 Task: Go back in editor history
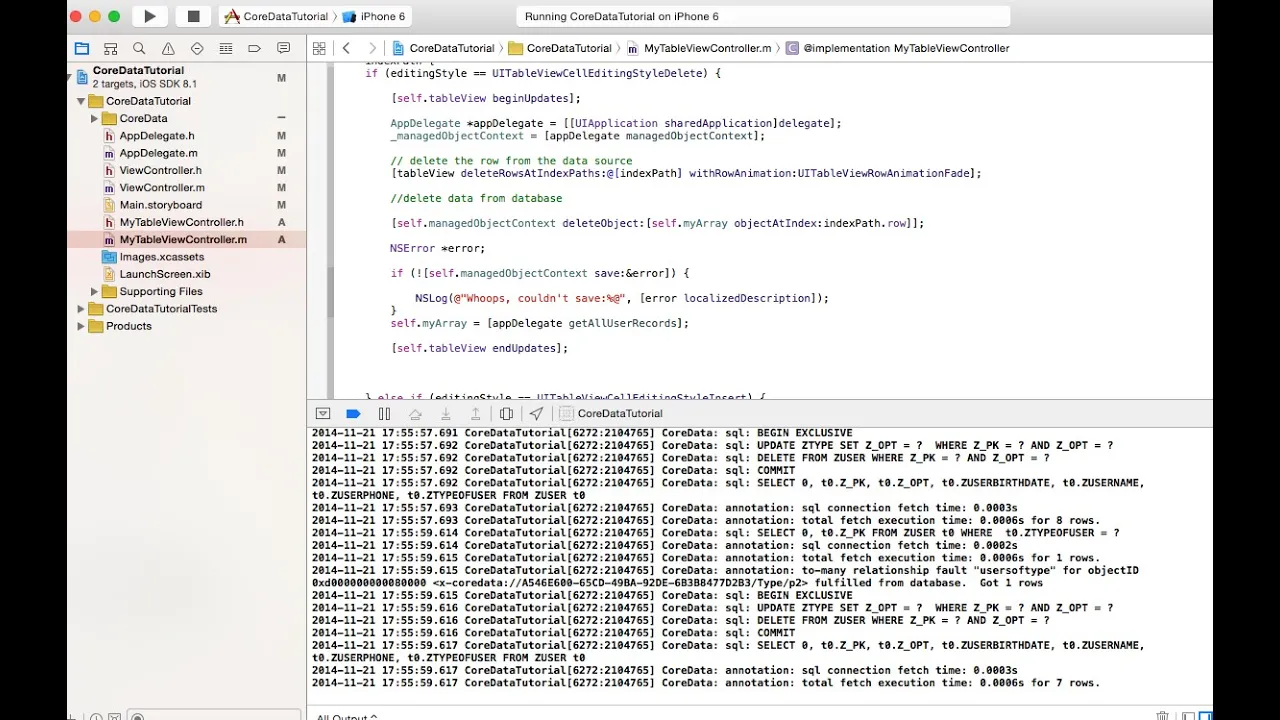(x=346, y=48)
